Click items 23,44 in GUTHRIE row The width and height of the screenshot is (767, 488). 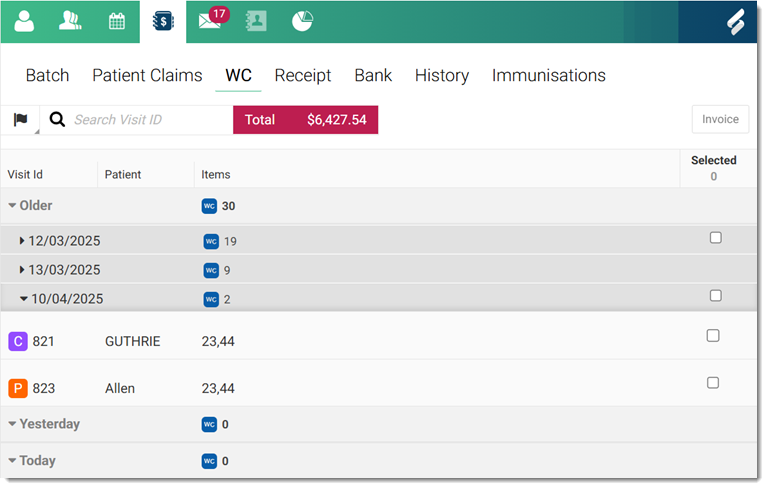pyautogui.click(x=218, y=341)
